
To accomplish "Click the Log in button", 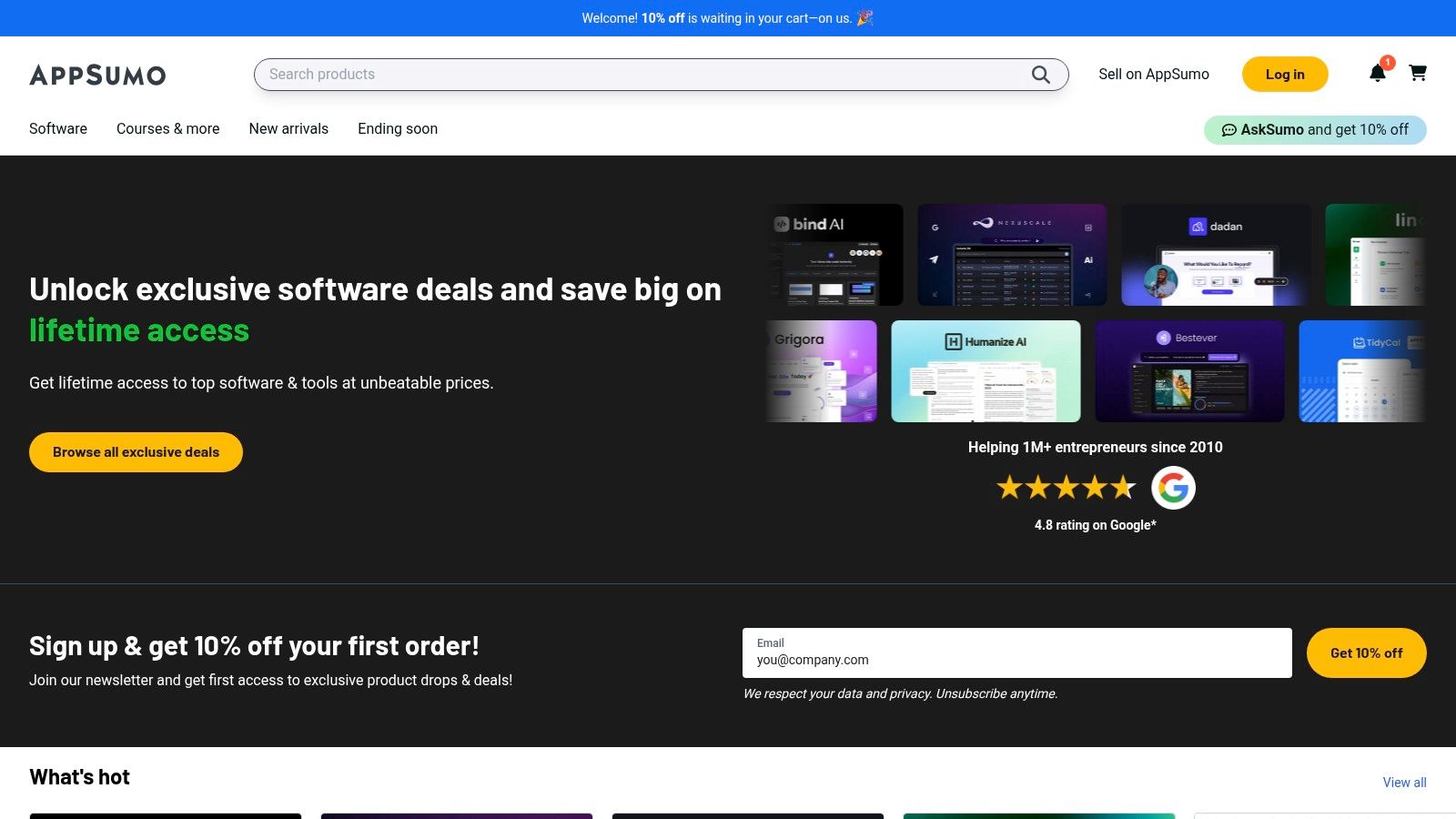I will 1285,74.
